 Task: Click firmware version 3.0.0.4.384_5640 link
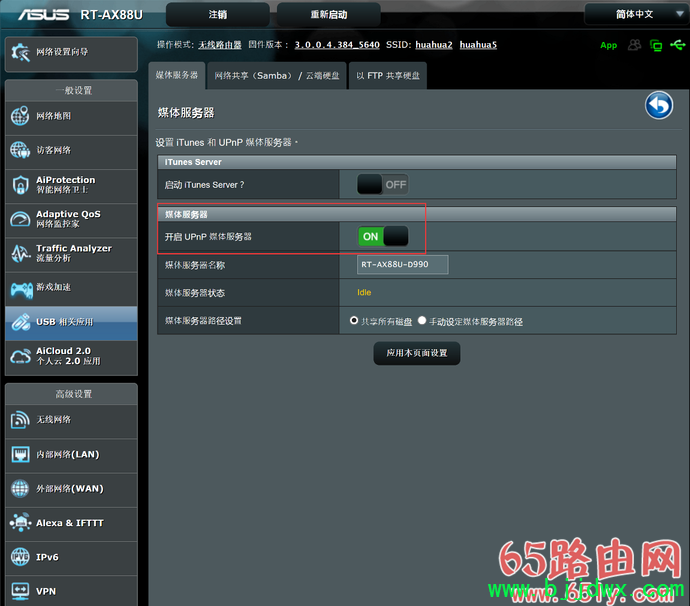click(x=337, y=45)
